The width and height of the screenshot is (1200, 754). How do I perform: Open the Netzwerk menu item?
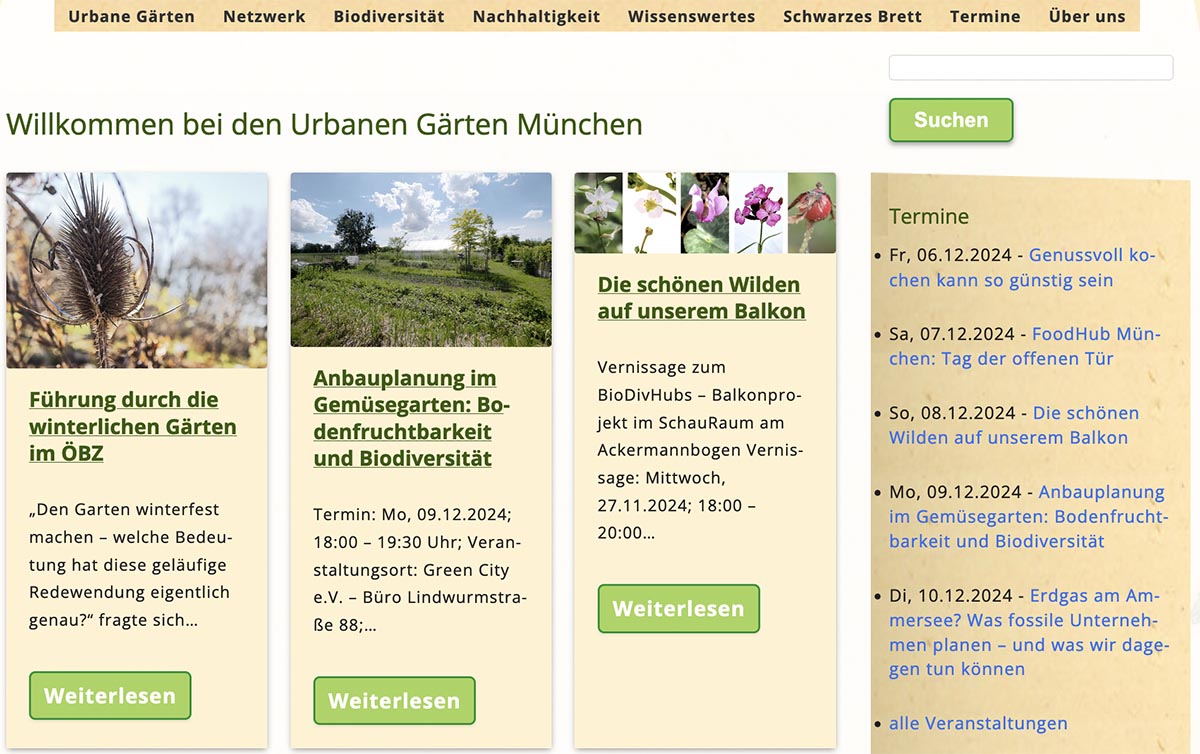point(264,16)
